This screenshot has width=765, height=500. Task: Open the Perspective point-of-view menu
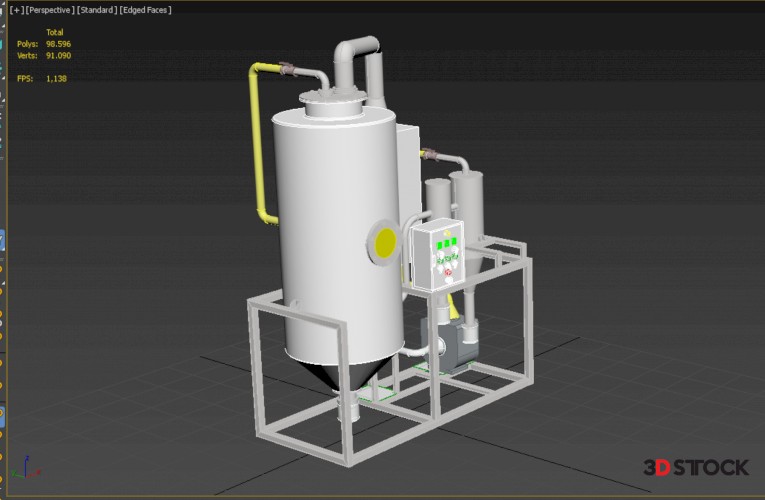coord(50,10)
